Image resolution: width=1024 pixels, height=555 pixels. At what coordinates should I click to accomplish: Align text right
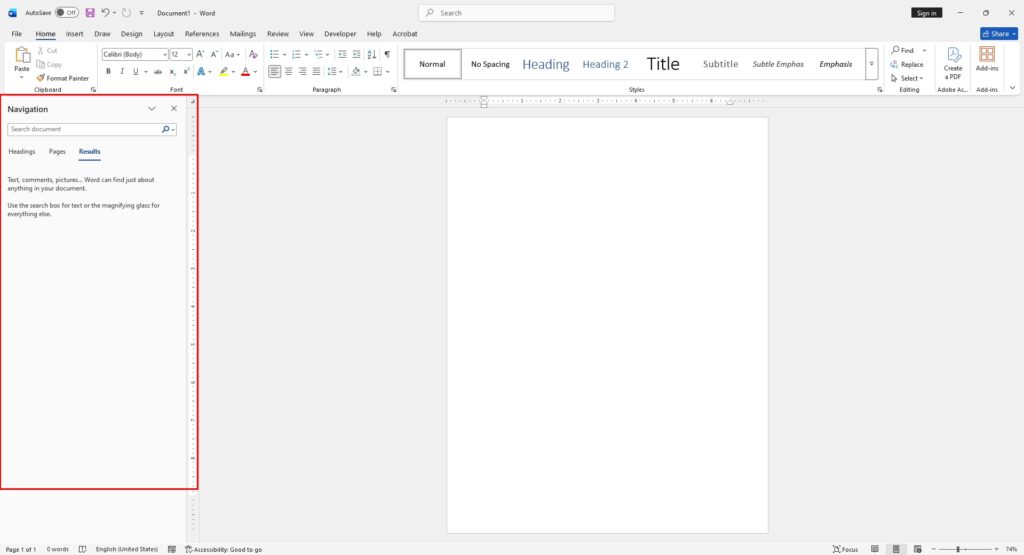tap(302, 72)
